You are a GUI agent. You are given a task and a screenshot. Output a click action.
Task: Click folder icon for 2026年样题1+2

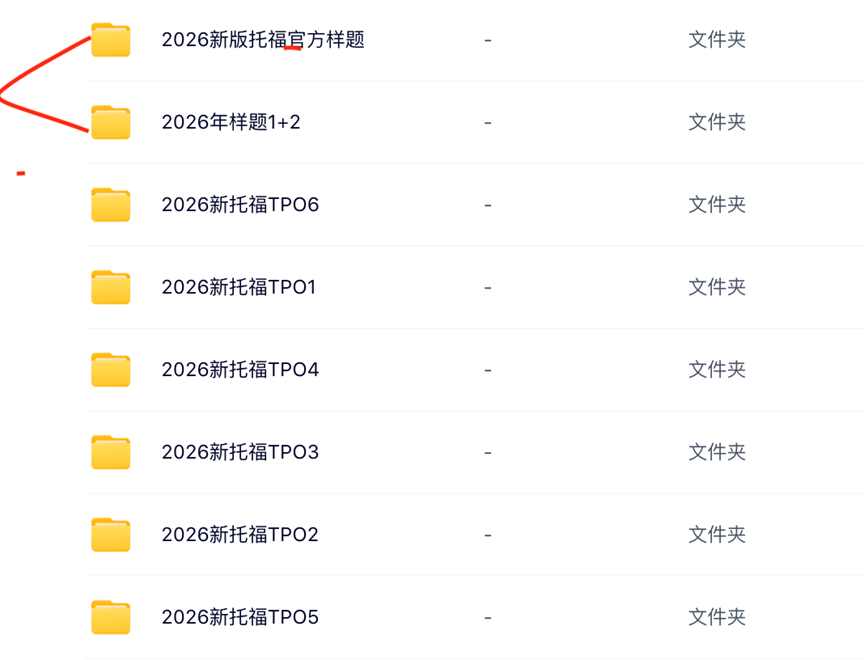coord(111,122)
